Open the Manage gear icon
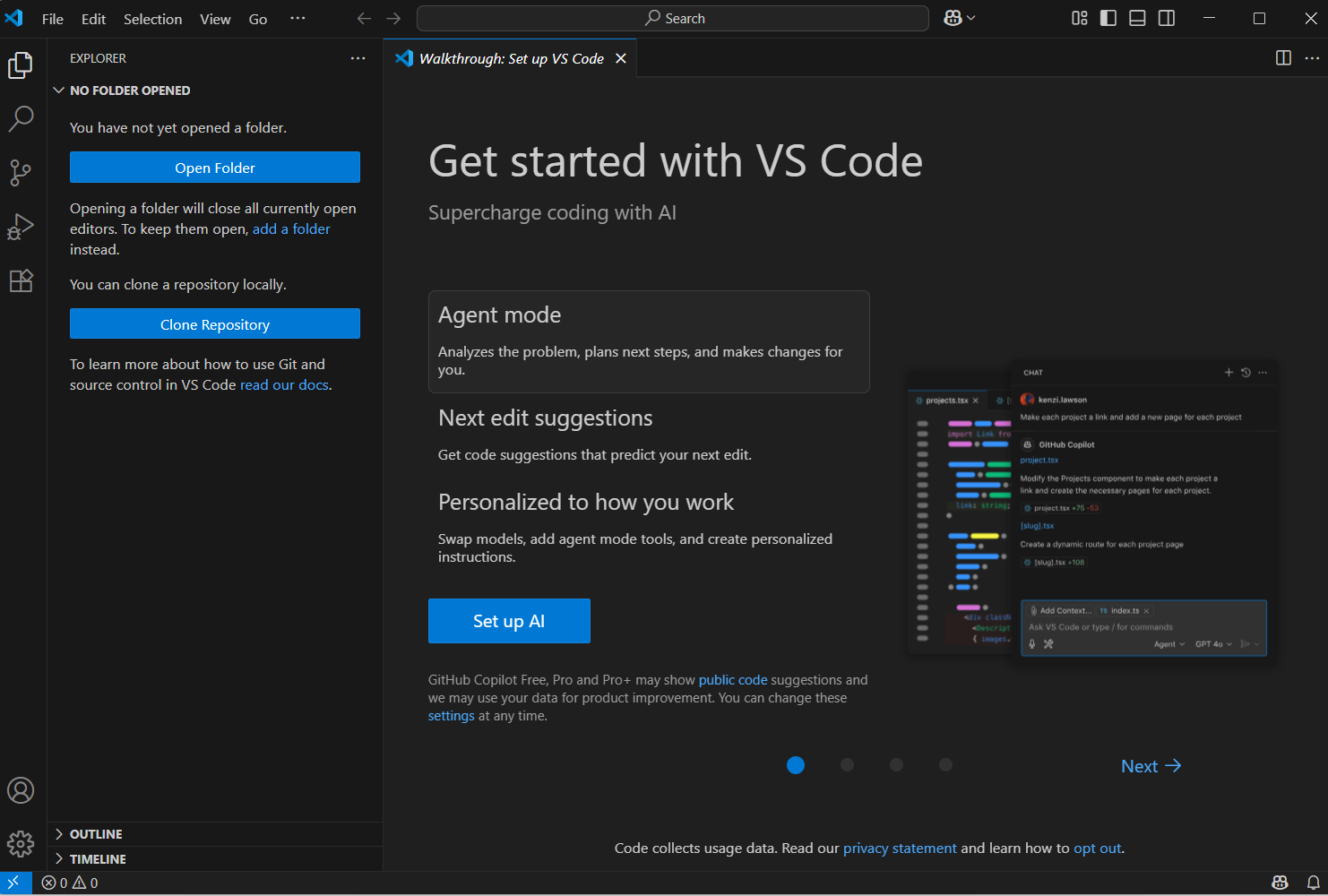The height and width of the screenshot is (896, 1328). 21,843
